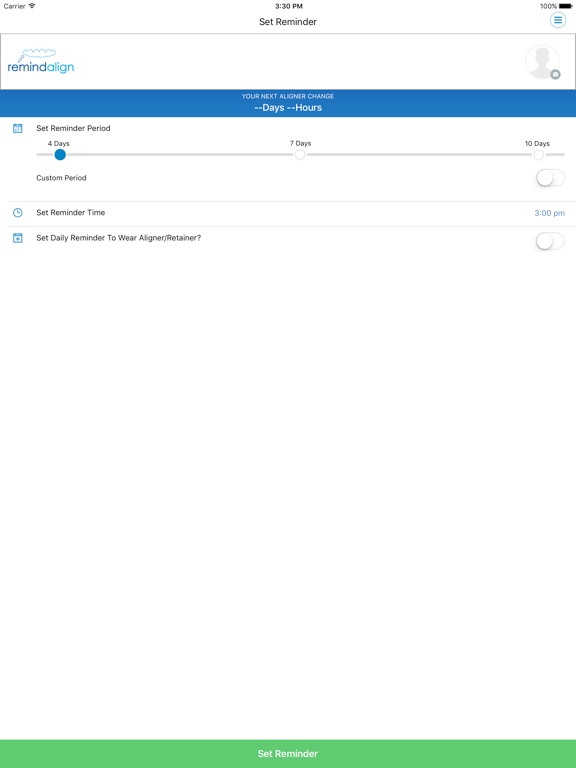Click the Set Daily Reminder To Wear text
The image size is (576, 768).
coord(119,238)
